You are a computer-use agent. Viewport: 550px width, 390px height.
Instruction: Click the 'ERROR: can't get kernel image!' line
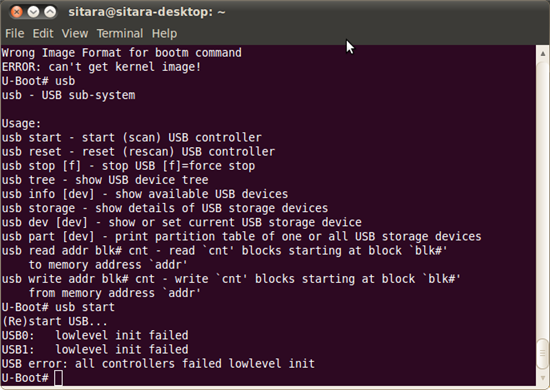coord(101,67)
